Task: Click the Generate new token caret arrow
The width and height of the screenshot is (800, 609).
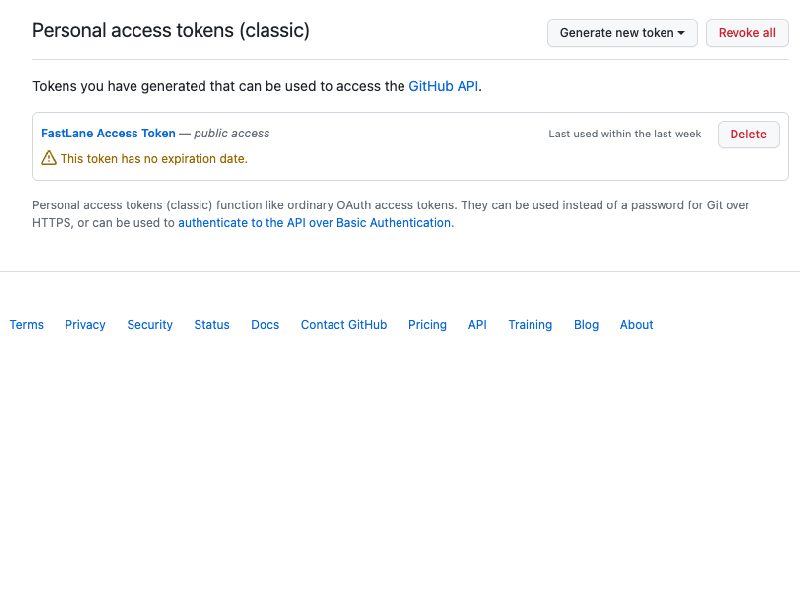Action: tap(681, 33)
